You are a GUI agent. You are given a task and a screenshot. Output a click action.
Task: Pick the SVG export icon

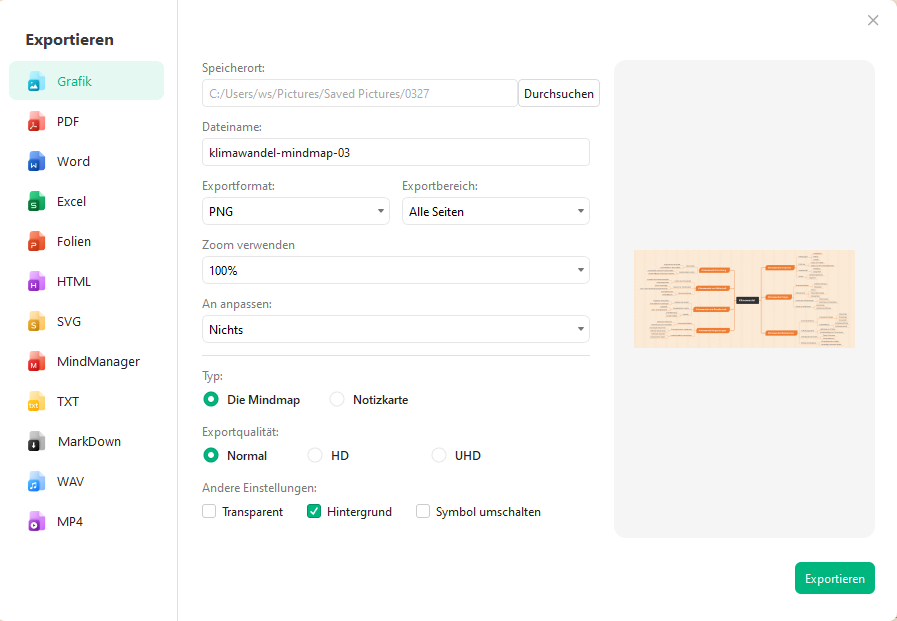37,322
